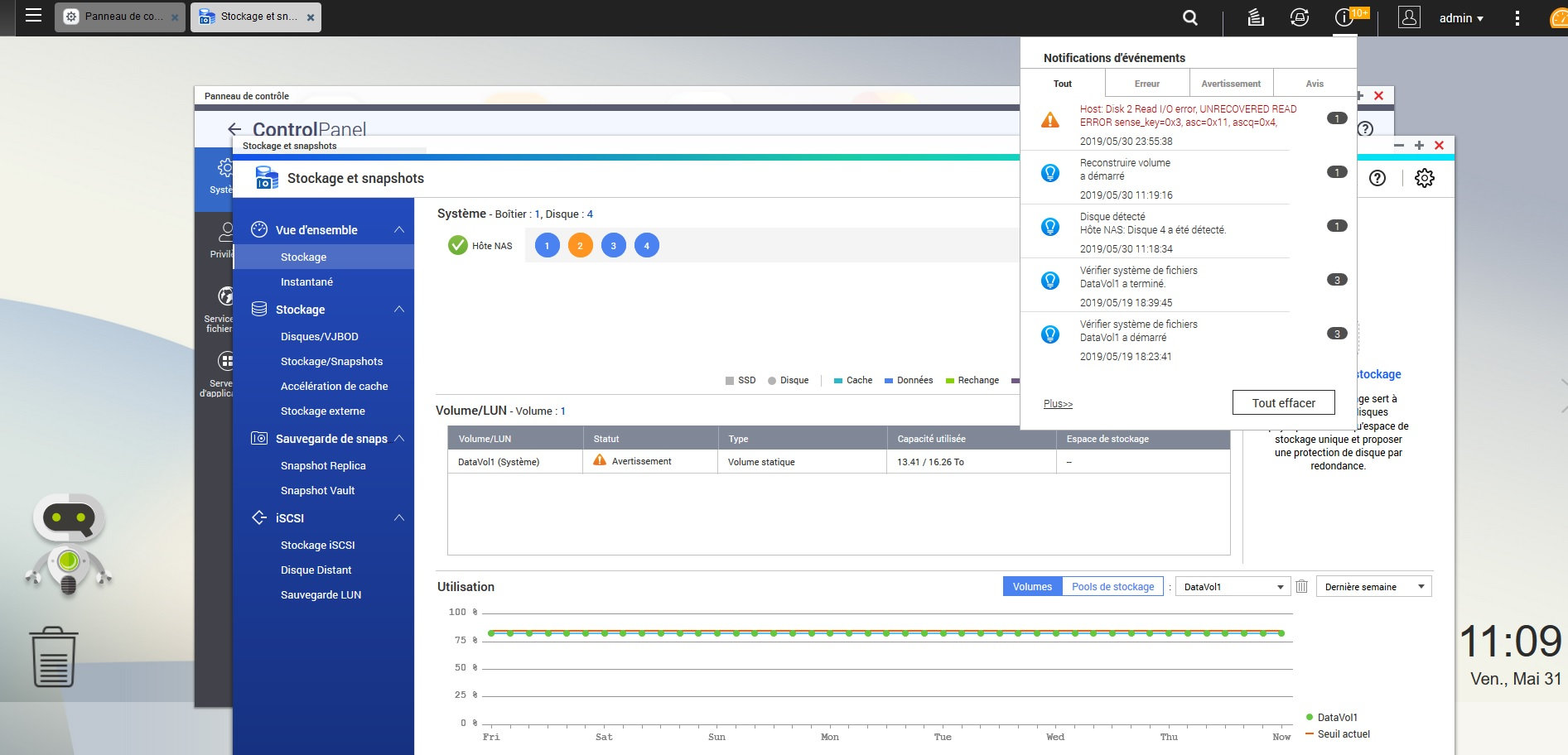Click the Tout effacer button
This screenshot has height=755, width=1568.
point(1284,403)
